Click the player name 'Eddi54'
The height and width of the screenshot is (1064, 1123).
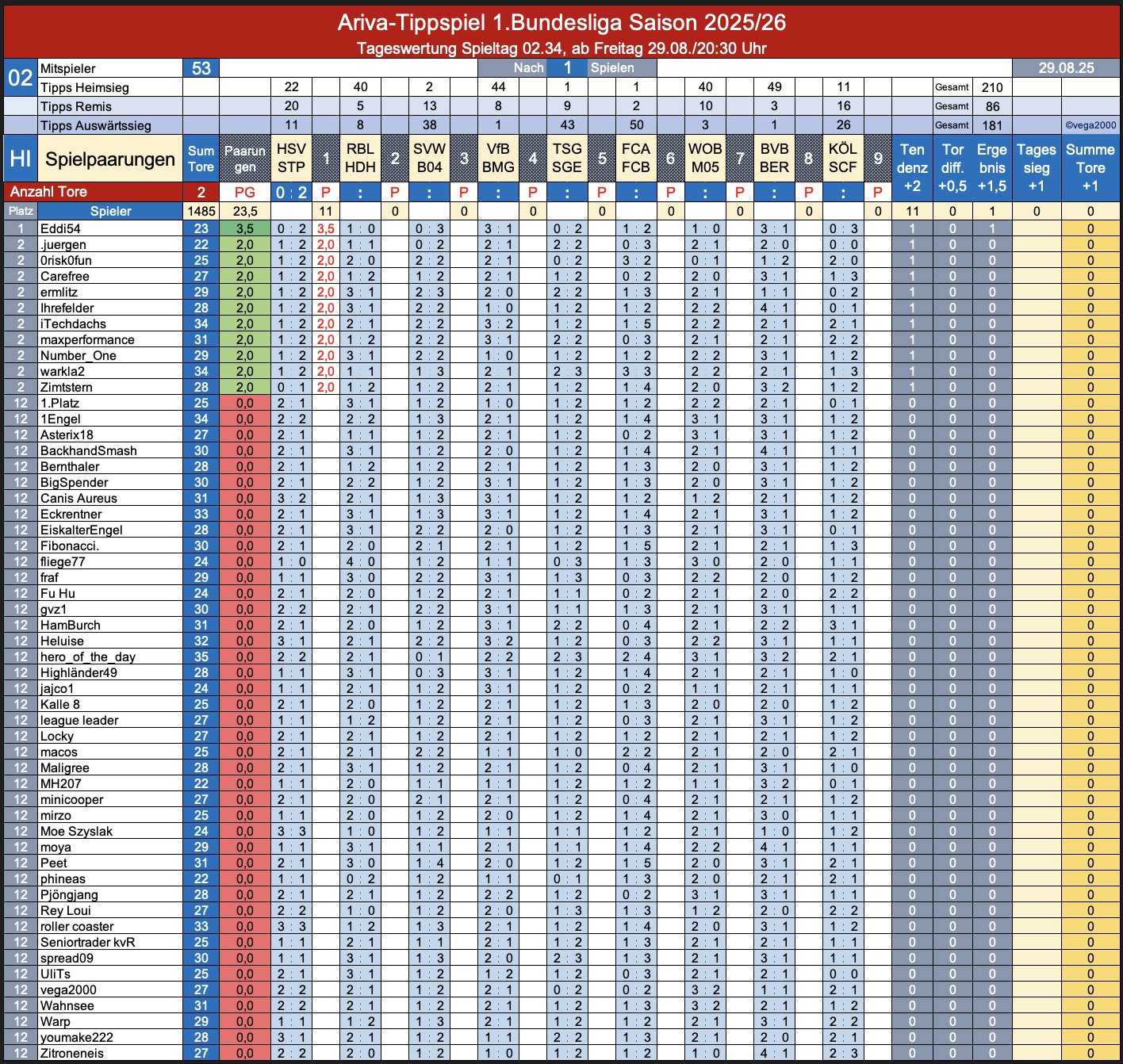(60, 228)
